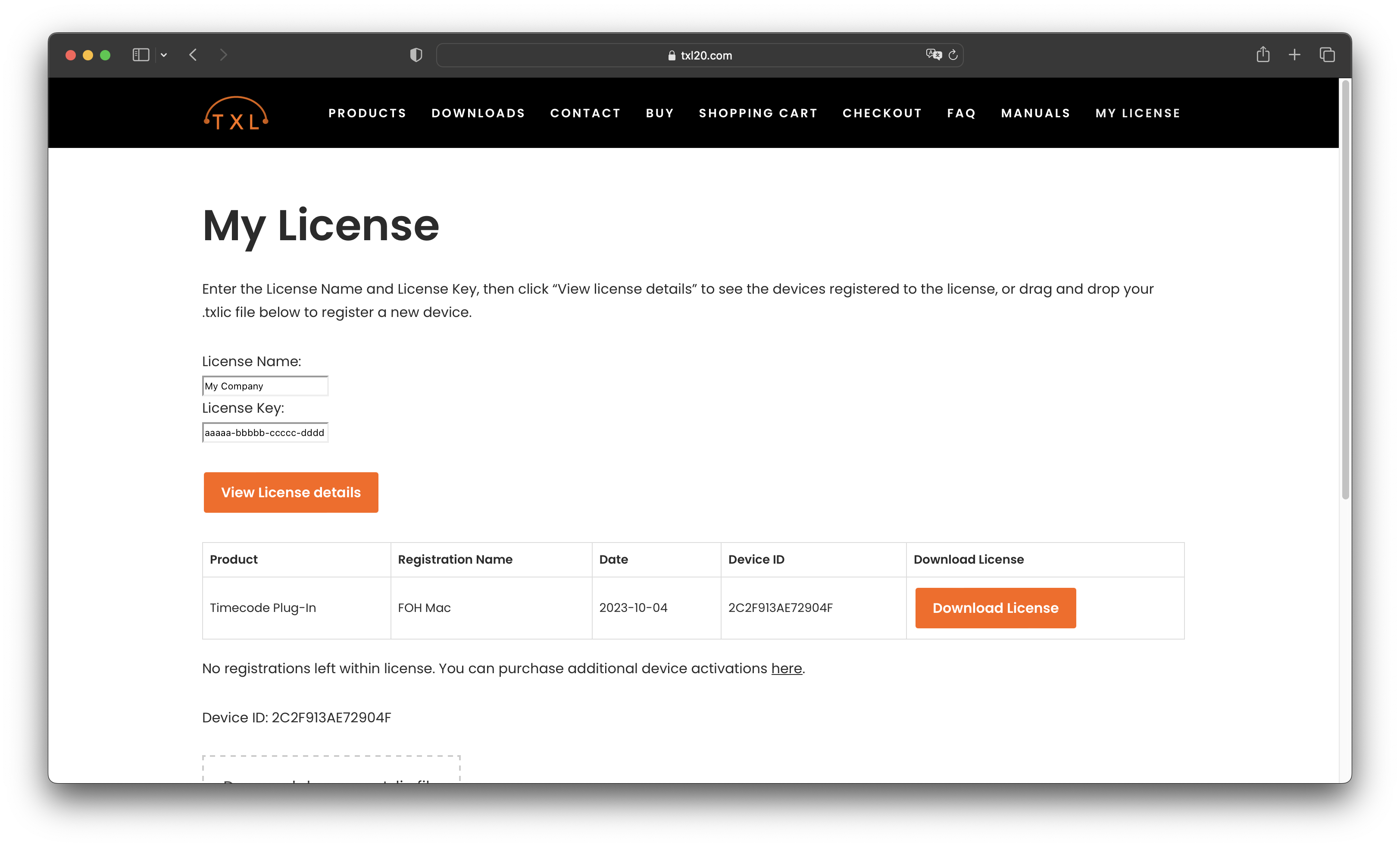This screenshot has width=1400, height=847.
Task: Open the Shopping Cart page
Action: coord(758,113)
